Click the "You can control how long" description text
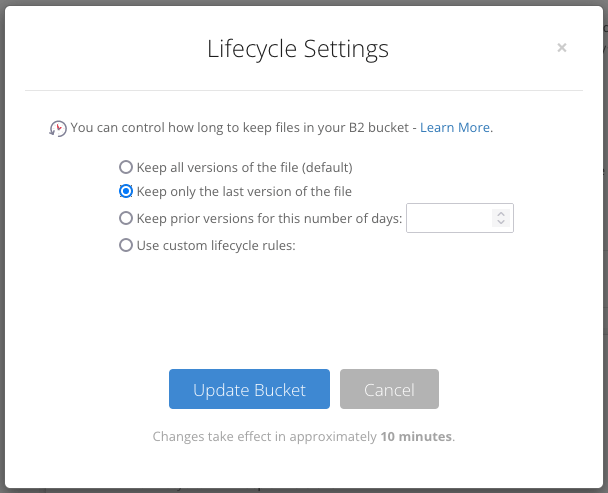 [x=240, y=128]
